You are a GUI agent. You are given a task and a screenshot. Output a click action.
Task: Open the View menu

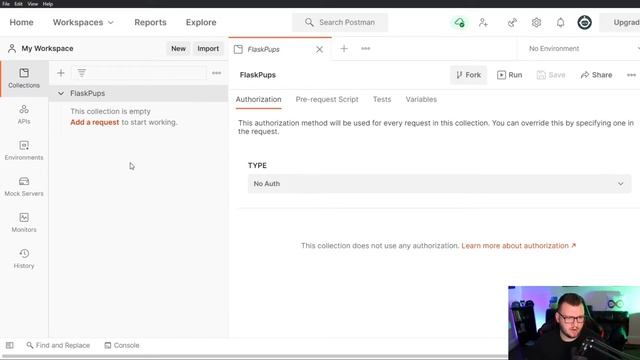33,4
